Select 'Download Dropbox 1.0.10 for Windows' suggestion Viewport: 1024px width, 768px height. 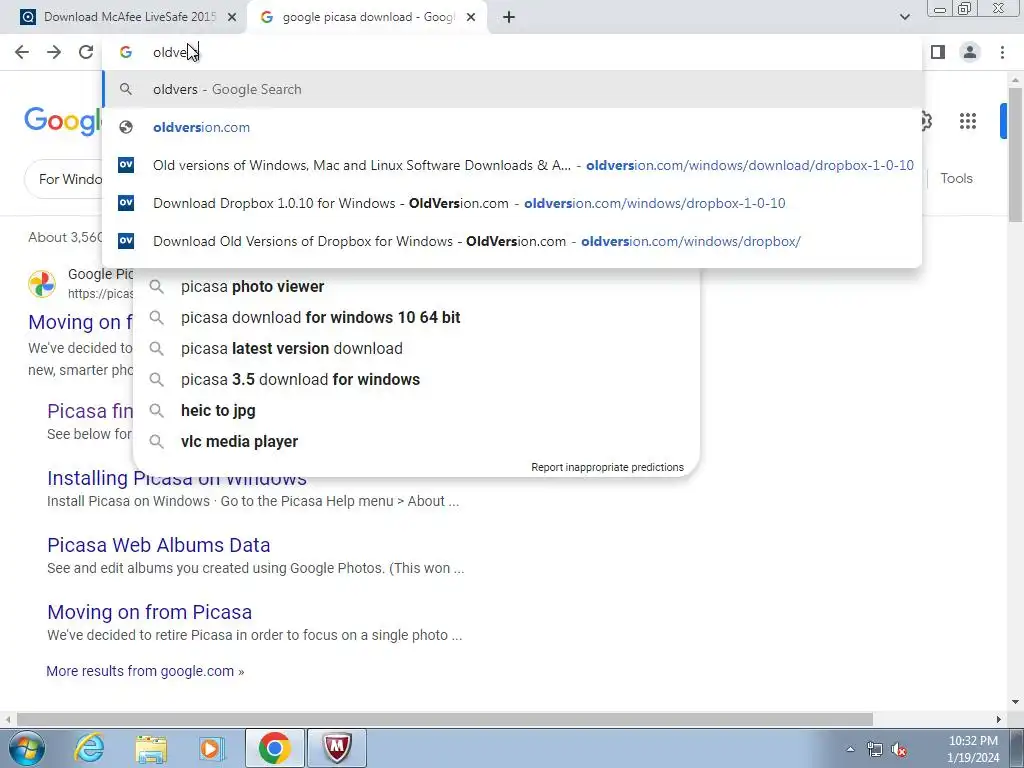point(512,203)
